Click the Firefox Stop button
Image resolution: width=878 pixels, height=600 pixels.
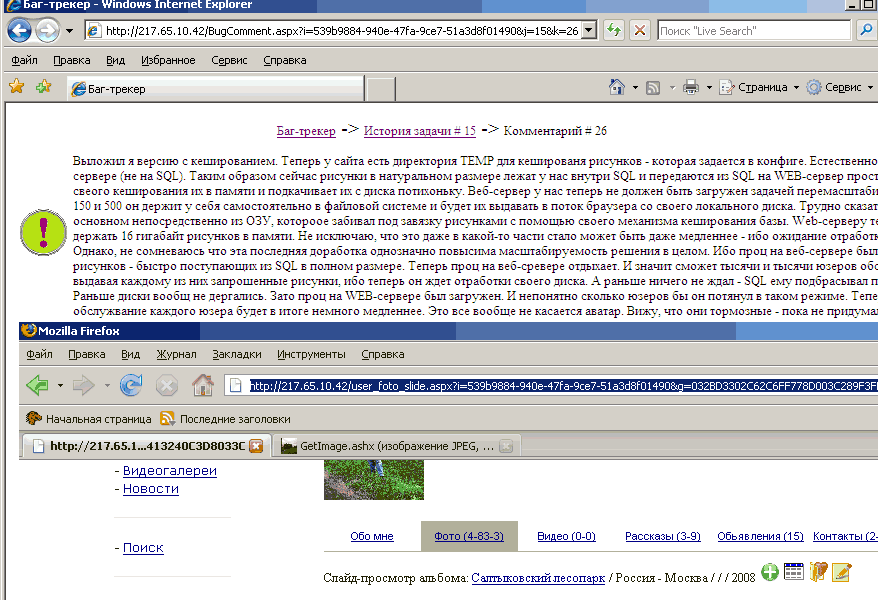point(166,386)
